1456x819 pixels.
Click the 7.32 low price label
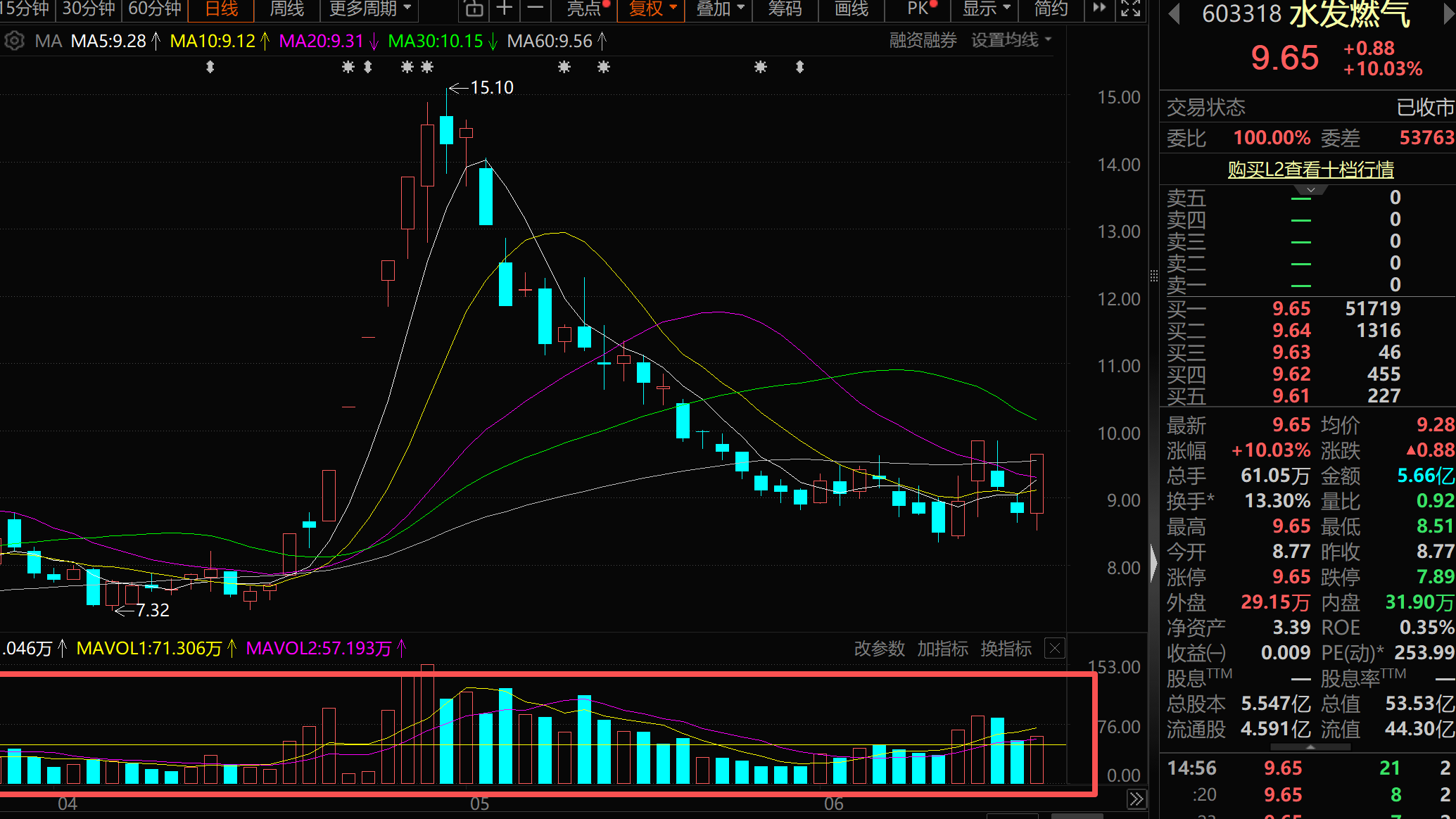pyautogui.click(x=153, y=610)
